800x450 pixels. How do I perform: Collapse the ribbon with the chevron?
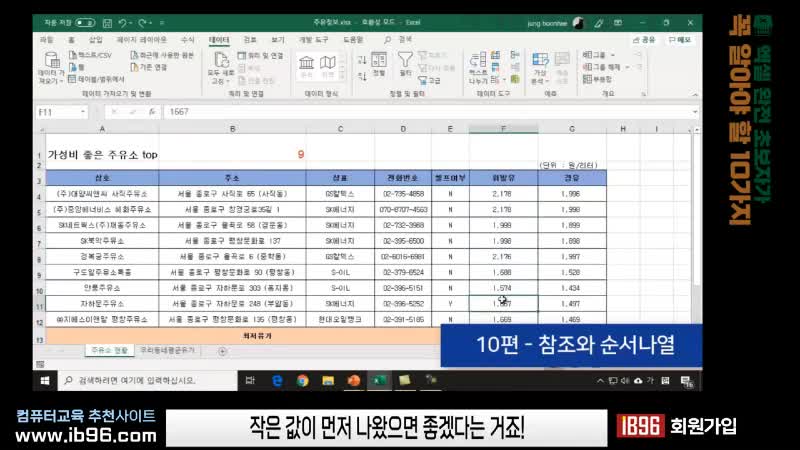coord(695,94)
